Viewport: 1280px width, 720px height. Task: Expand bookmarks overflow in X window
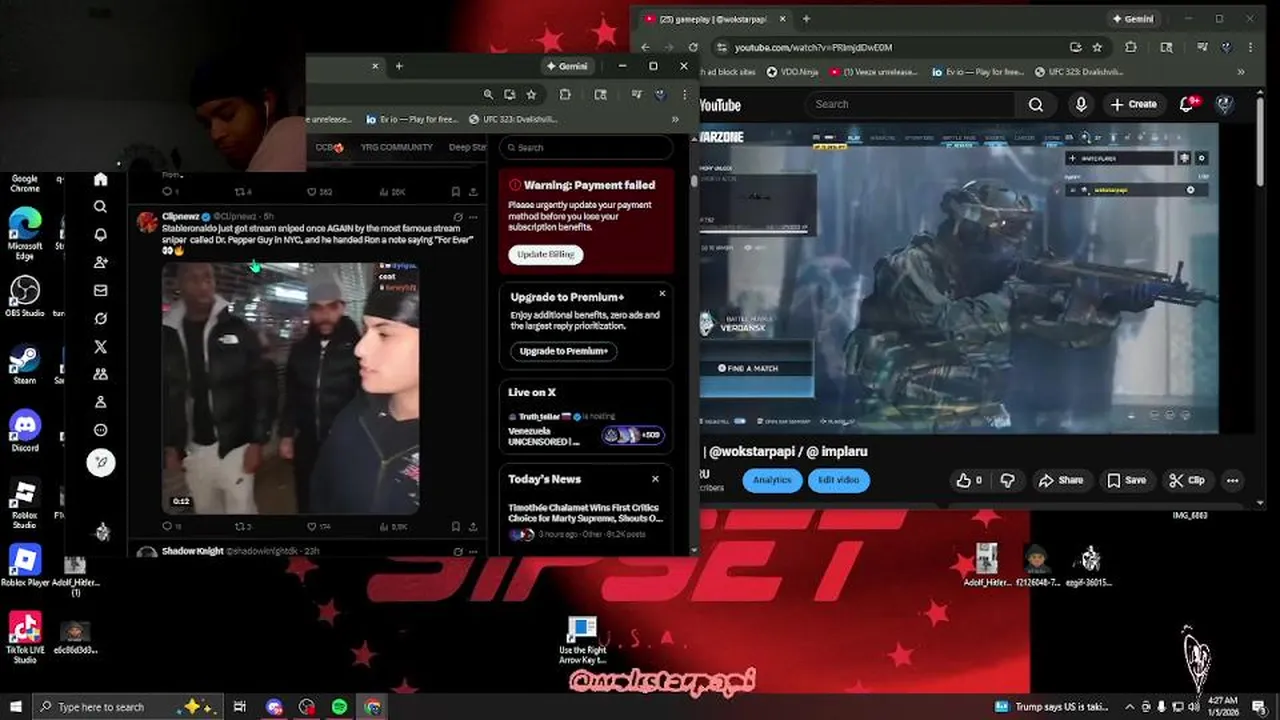[675, 119]
